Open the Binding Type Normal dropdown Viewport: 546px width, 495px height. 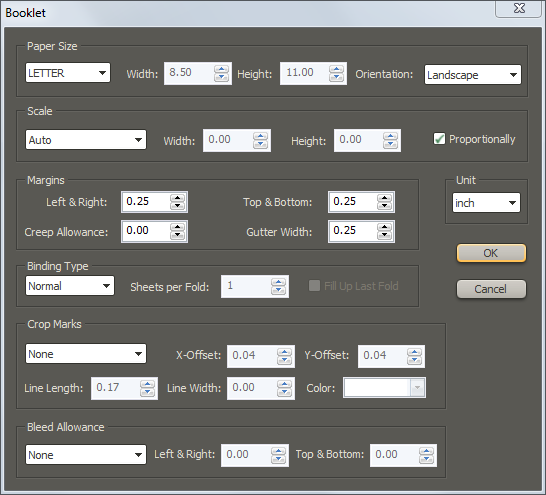point(70,286)
